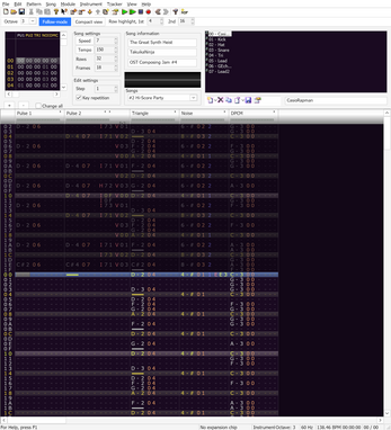
Task: Move the frame up with the up arrow icon
Action: coord(98,12)
